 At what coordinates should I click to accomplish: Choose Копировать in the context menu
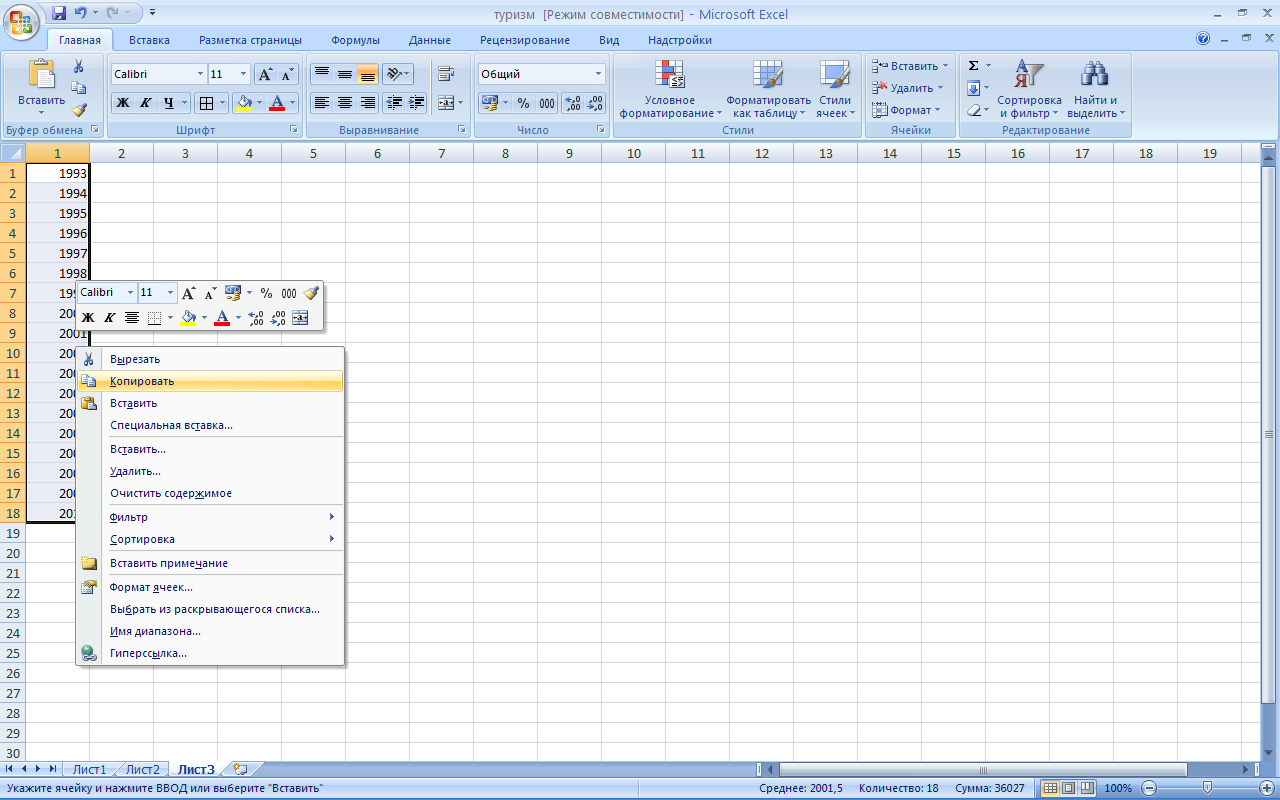[x=210, y=381]
